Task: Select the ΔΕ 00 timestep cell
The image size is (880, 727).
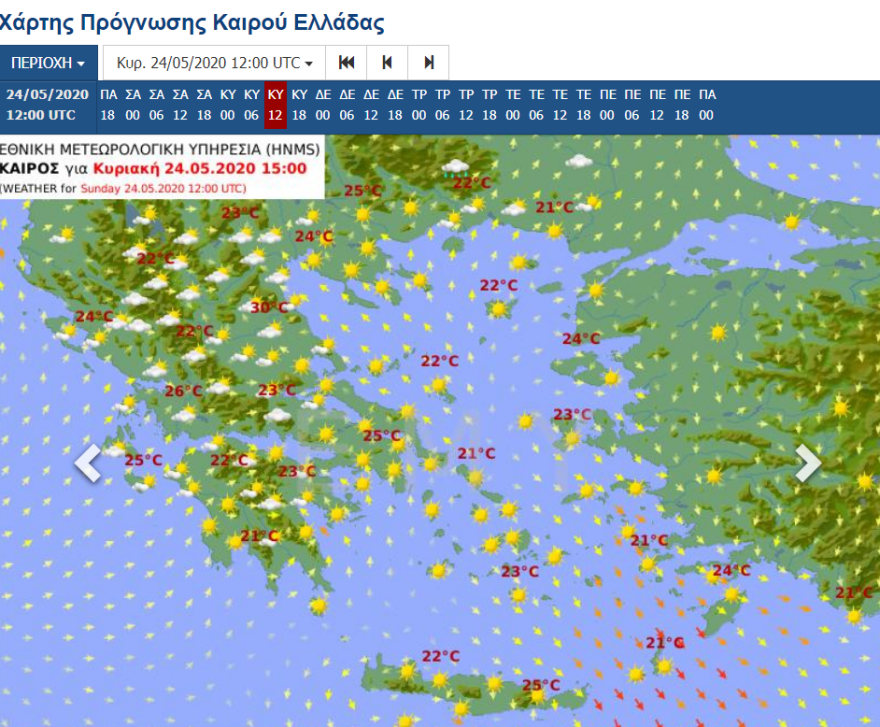Action: [x=320, y=105]
